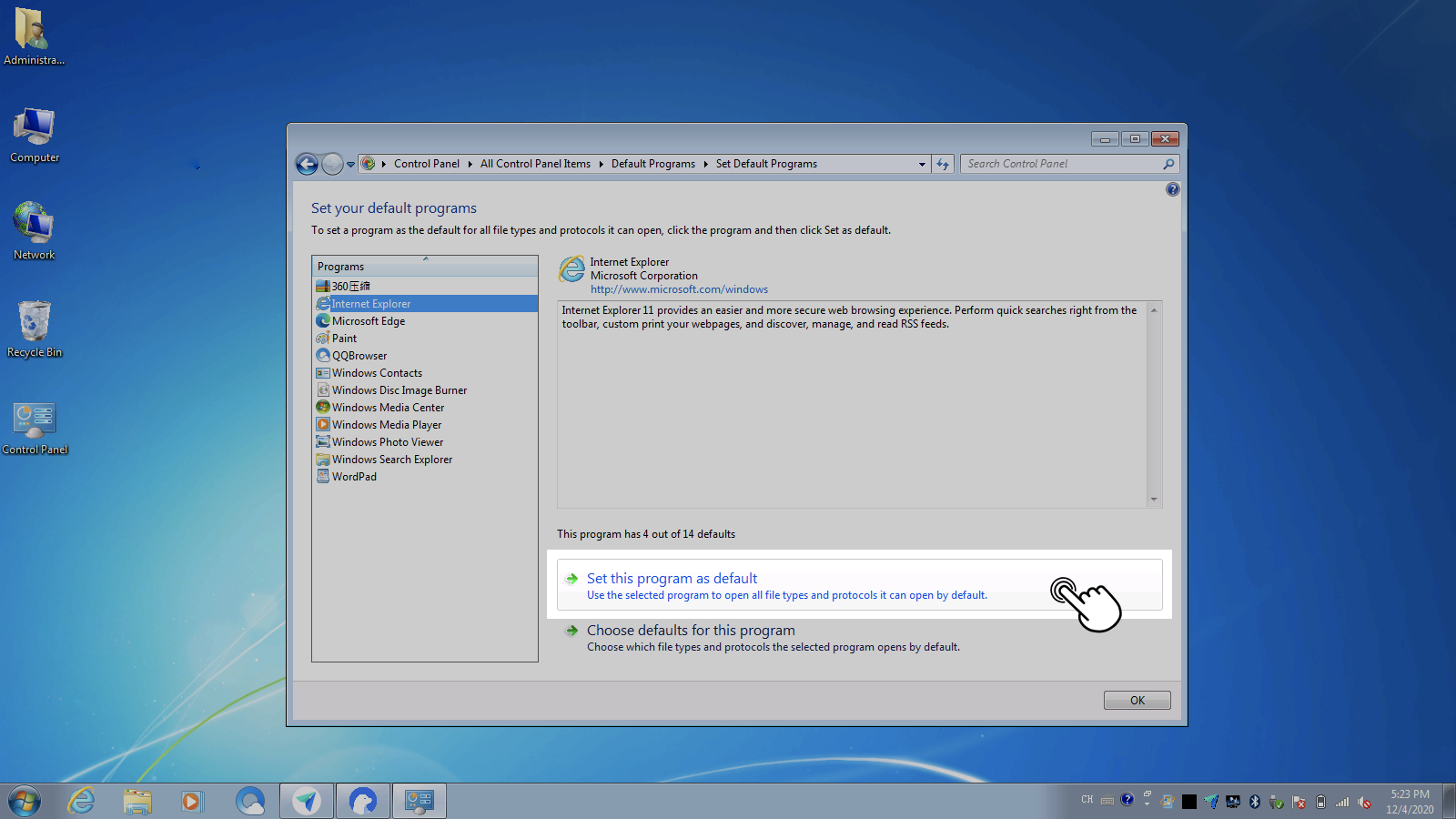Select Windows Media Player in list
The image size is (1456, 819).
click(425, 424)
